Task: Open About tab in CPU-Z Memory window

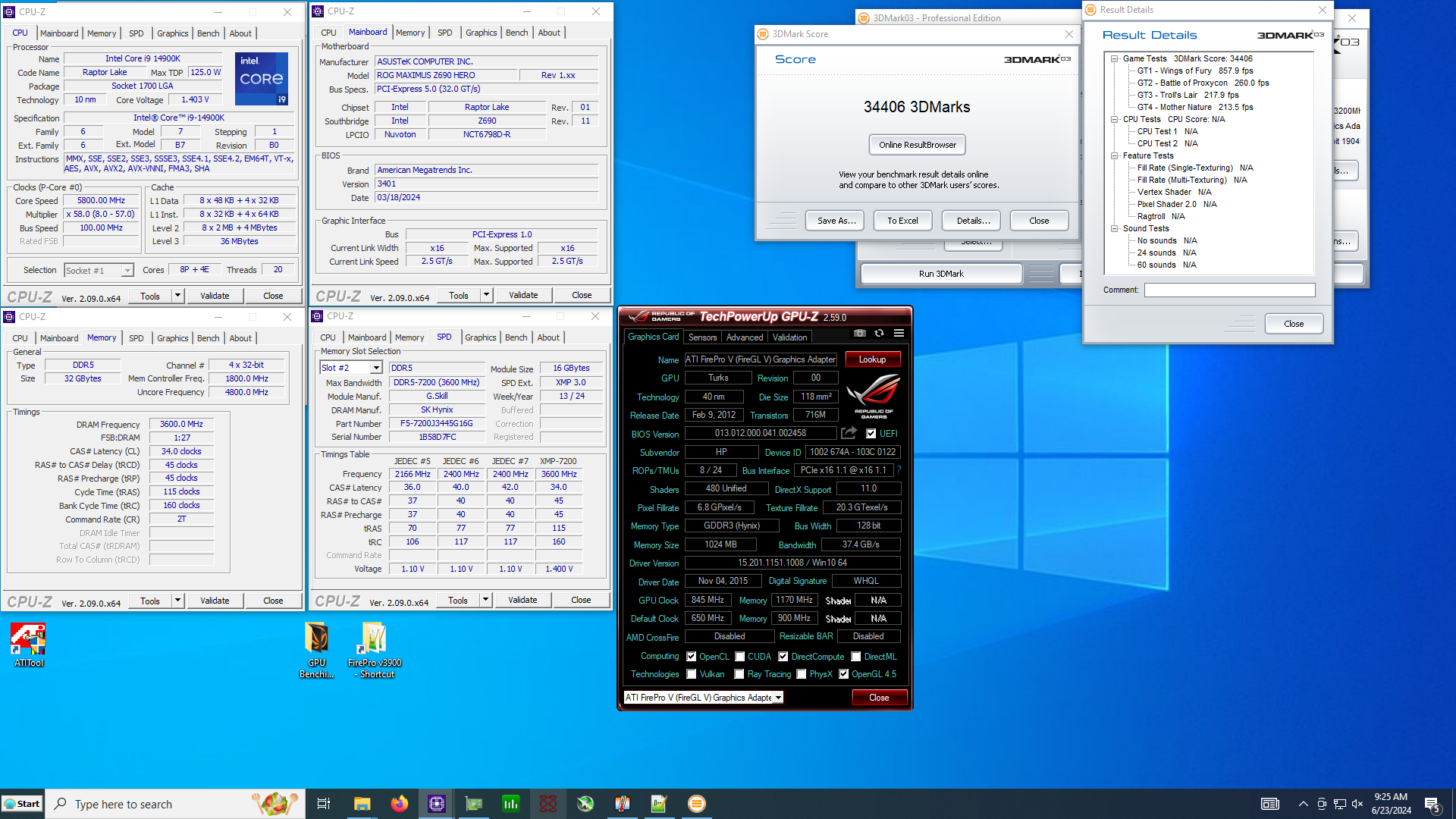Action: pyautogui.click(x=240, y=338)
